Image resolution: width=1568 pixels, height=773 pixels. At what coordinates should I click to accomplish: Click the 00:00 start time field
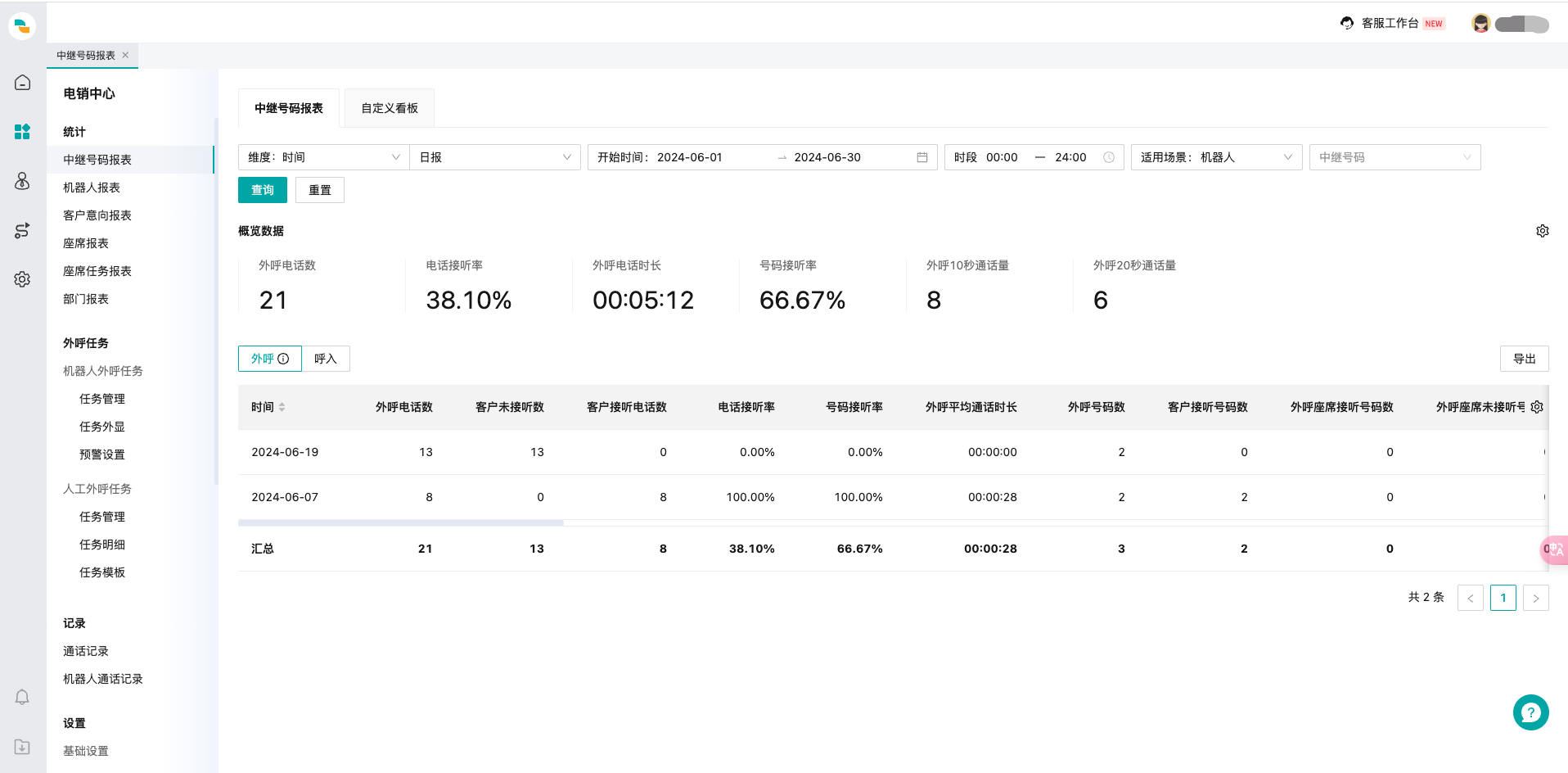point(1002,157)
